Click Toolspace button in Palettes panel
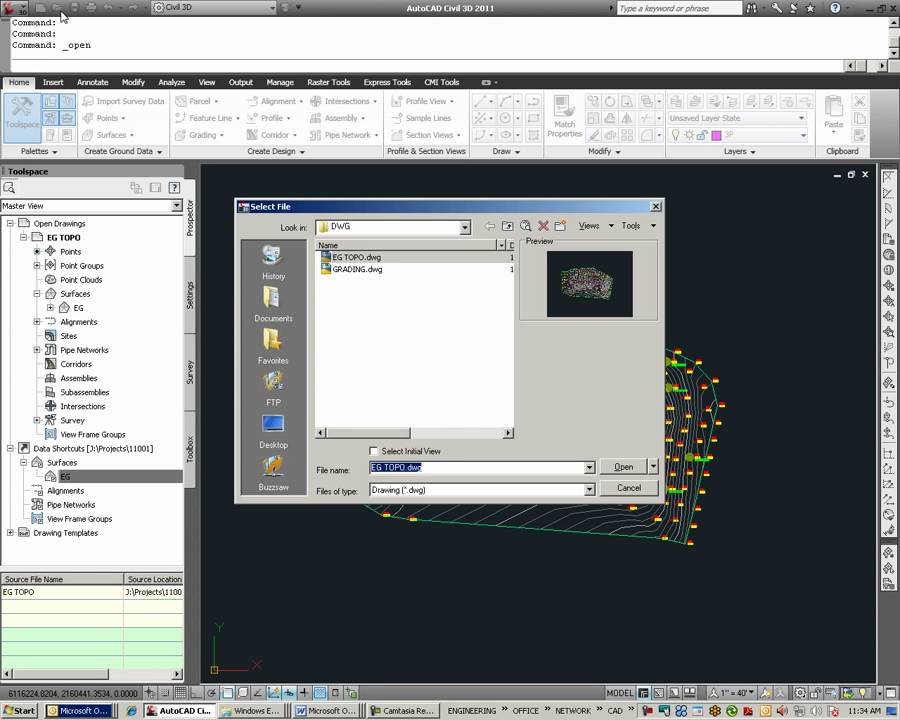Viewport: 900px width, 720px height. click(x=22, y=118)
